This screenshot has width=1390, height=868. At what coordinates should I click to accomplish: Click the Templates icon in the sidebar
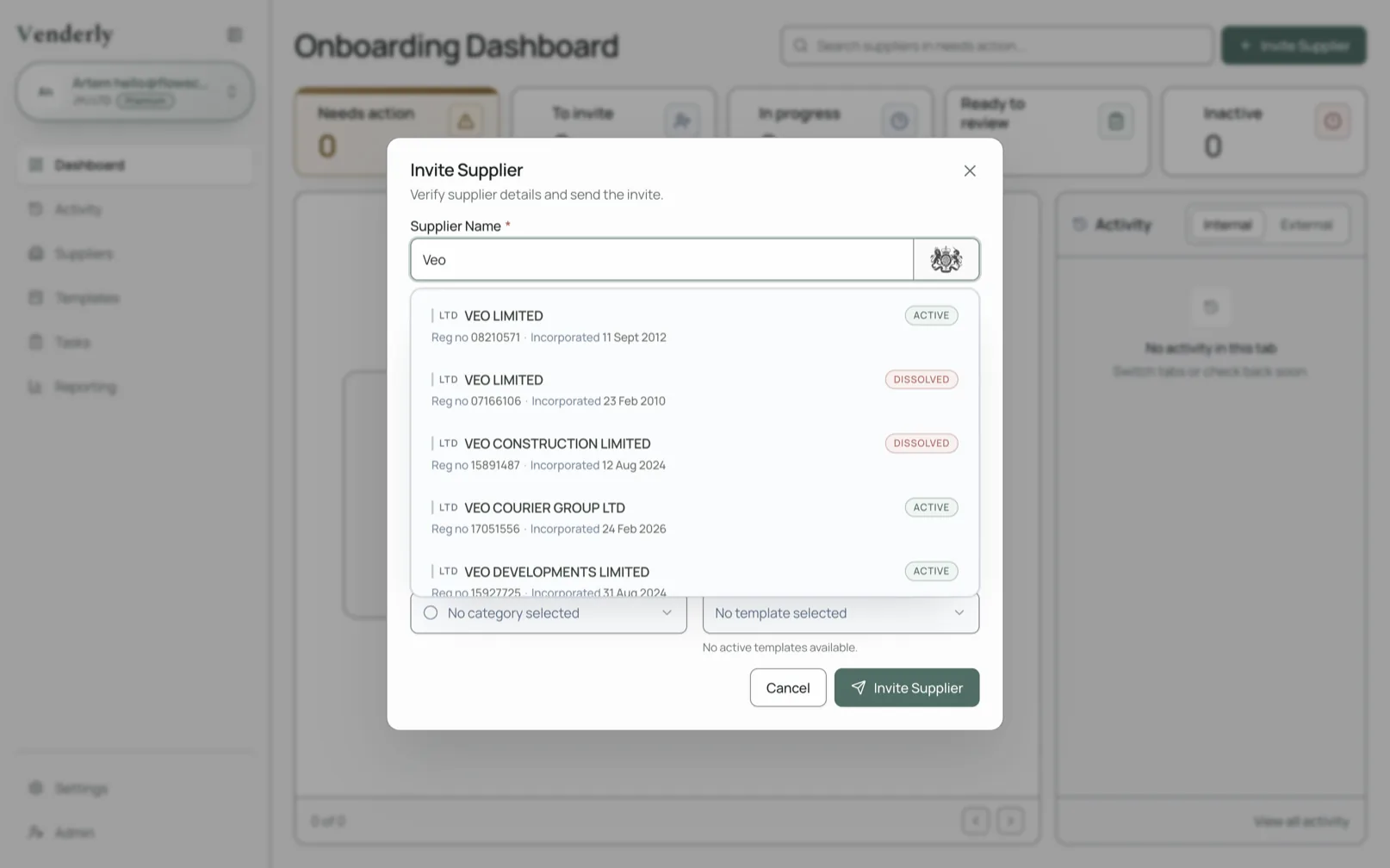click(x=35, y=297)
